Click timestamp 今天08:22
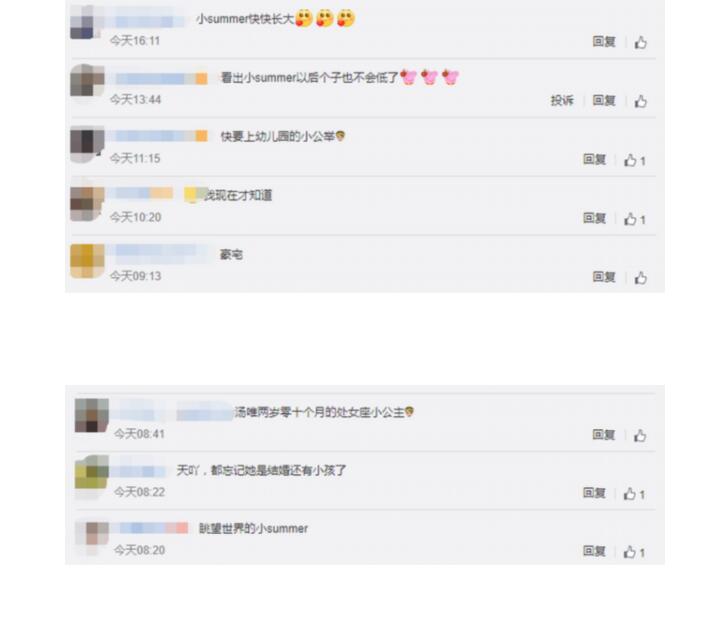Image resolution: width=707 pixels, height=618 pixels. click(x=139, y=492)
